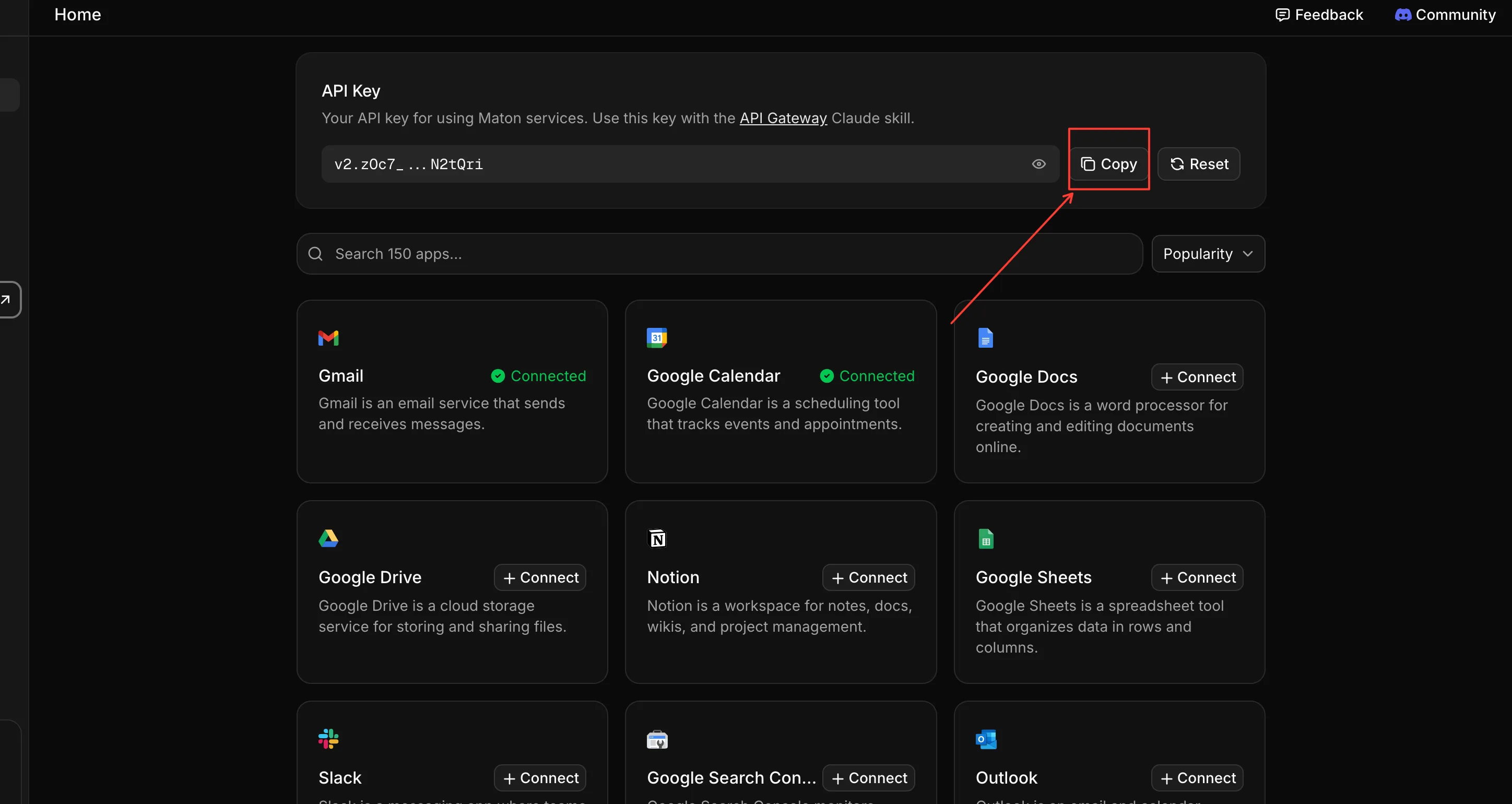
Task: Click the Google Calendar card title
Action: [714, 376]
